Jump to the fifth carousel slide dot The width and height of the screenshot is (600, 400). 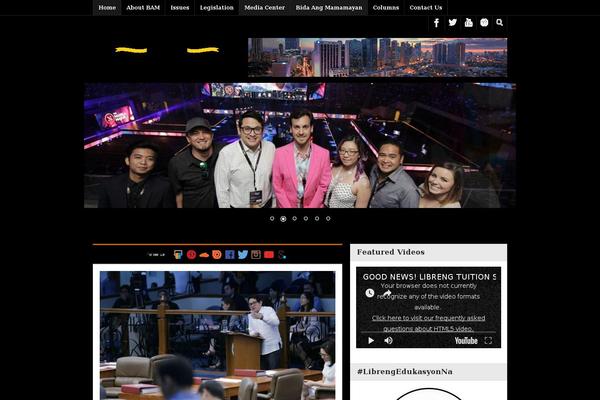317,219
